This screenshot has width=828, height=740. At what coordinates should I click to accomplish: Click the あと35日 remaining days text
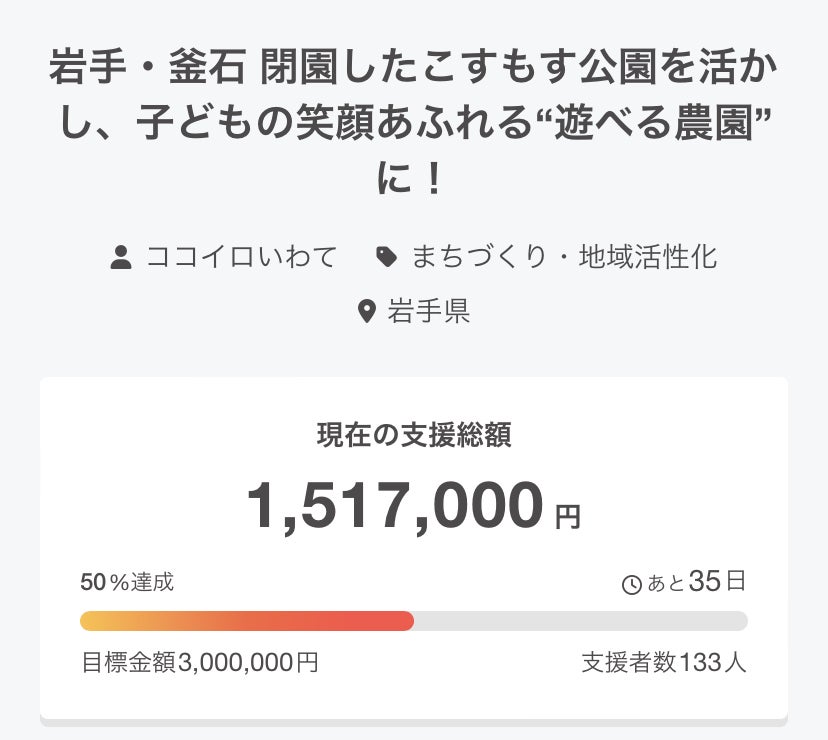coord(696,582)
